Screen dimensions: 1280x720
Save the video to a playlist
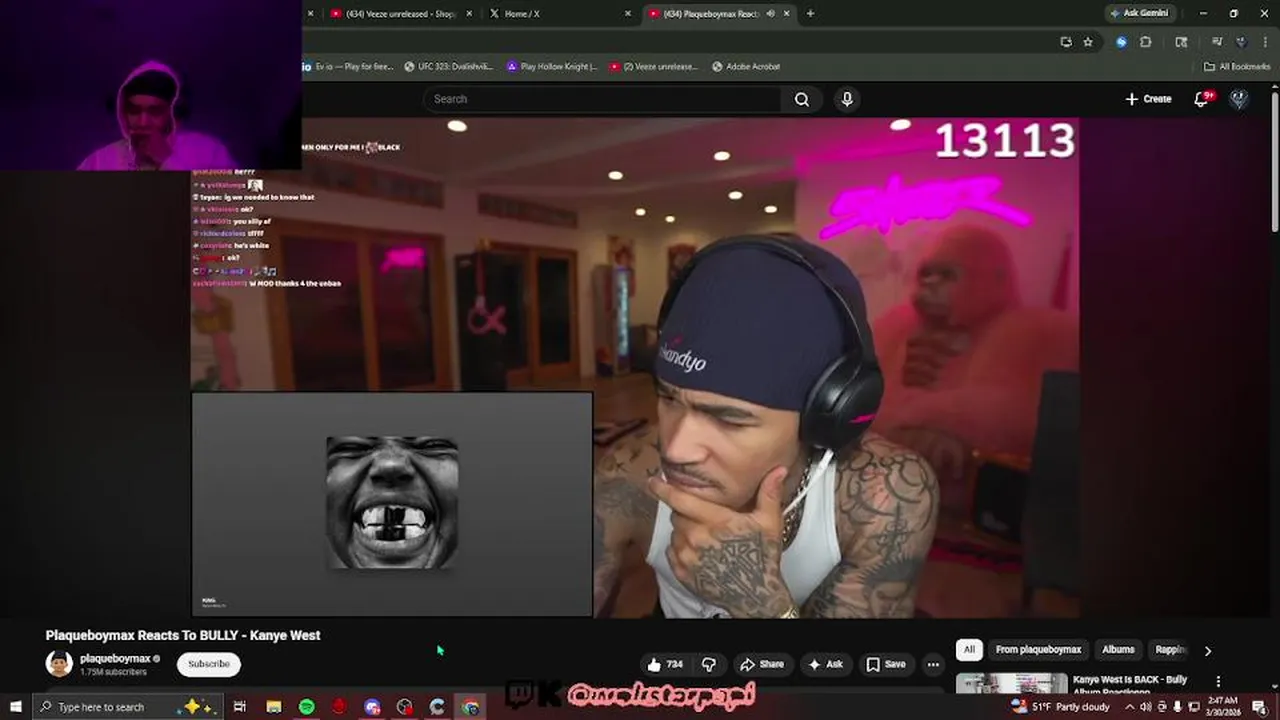[886, 664]
